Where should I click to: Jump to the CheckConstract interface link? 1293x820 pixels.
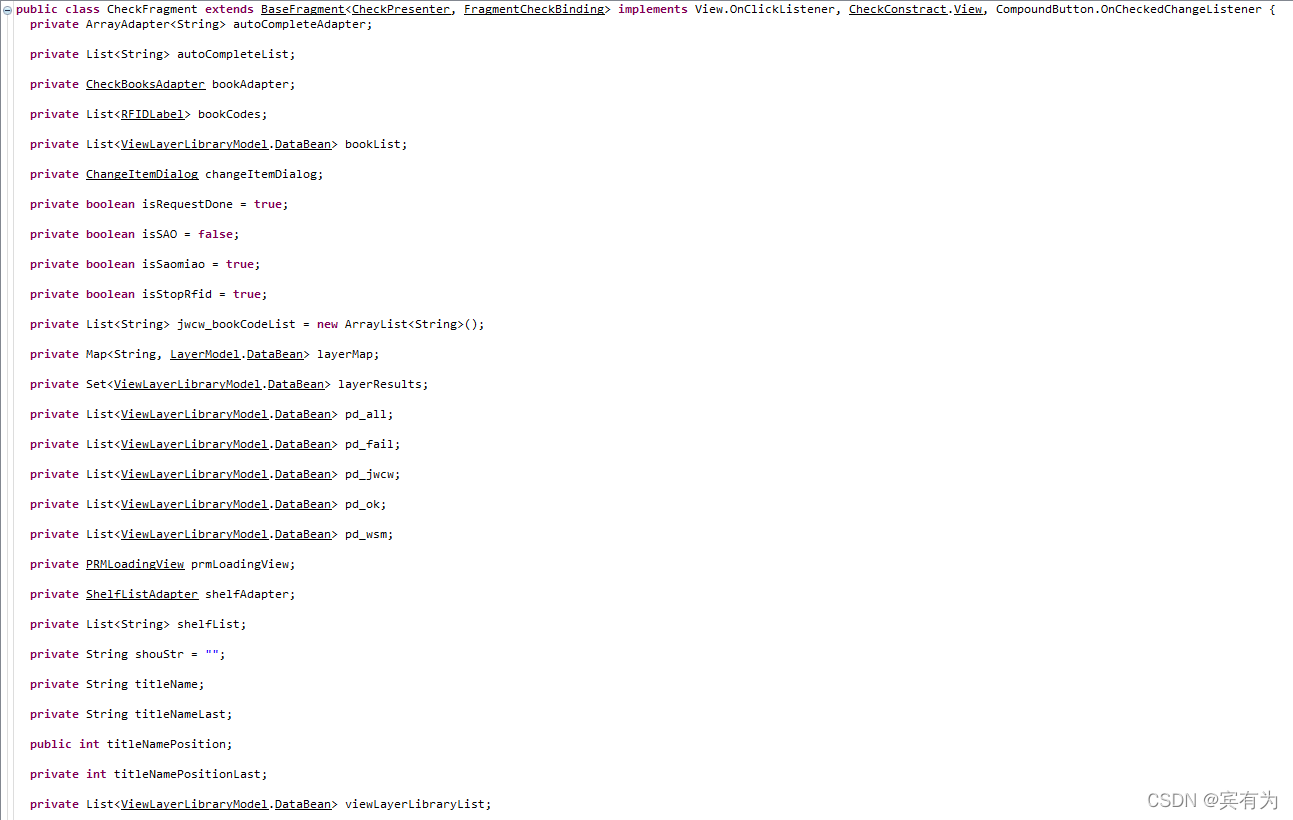click(x=898, y=9)
